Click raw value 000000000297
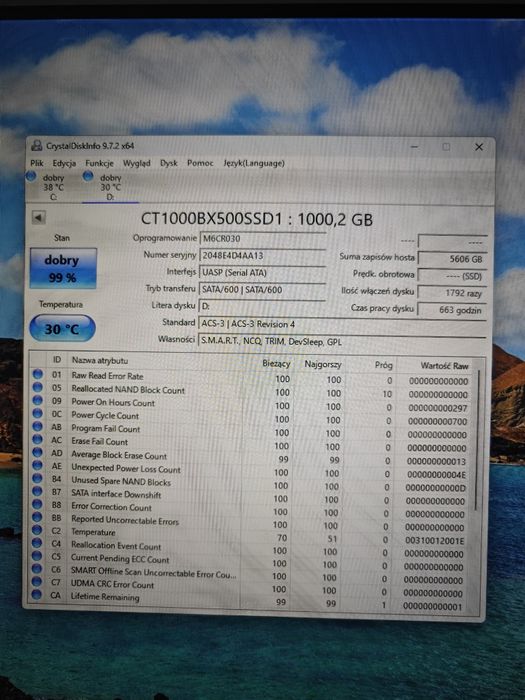The width and height of the screenshot is (525, 700). click(x=438, y=408)
